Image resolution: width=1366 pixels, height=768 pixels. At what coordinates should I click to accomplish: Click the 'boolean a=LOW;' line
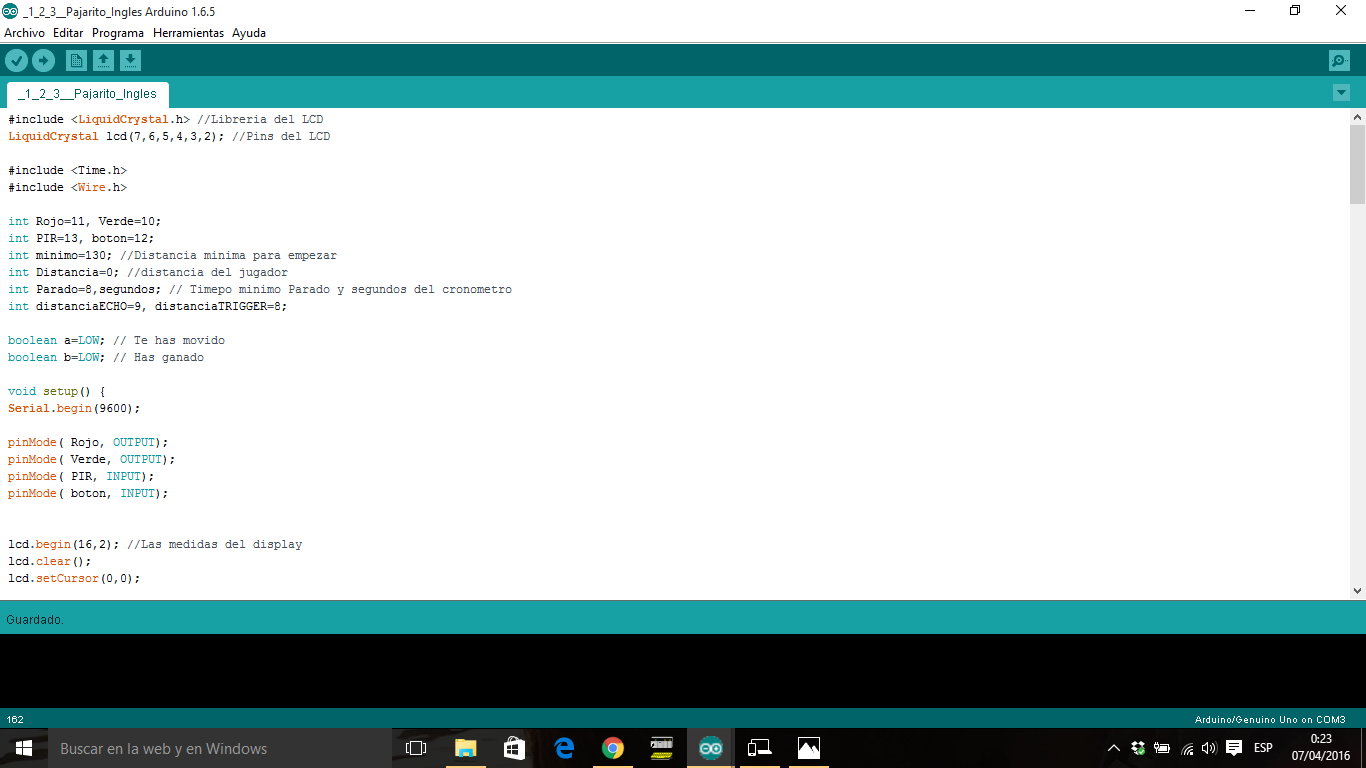click(57, 340)
